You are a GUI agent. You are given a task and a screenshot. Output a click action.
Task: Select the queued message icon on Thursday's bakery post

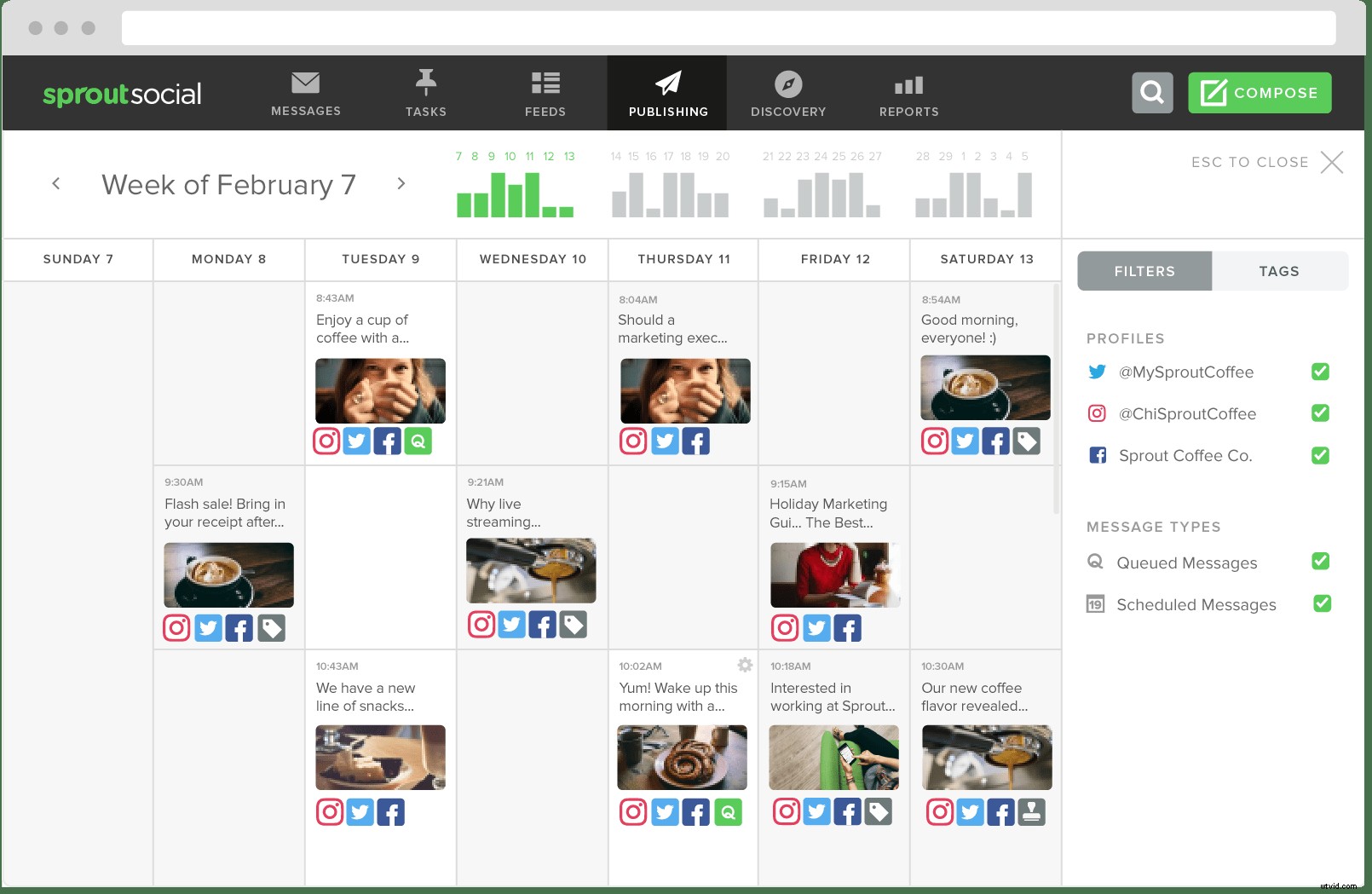727,811
